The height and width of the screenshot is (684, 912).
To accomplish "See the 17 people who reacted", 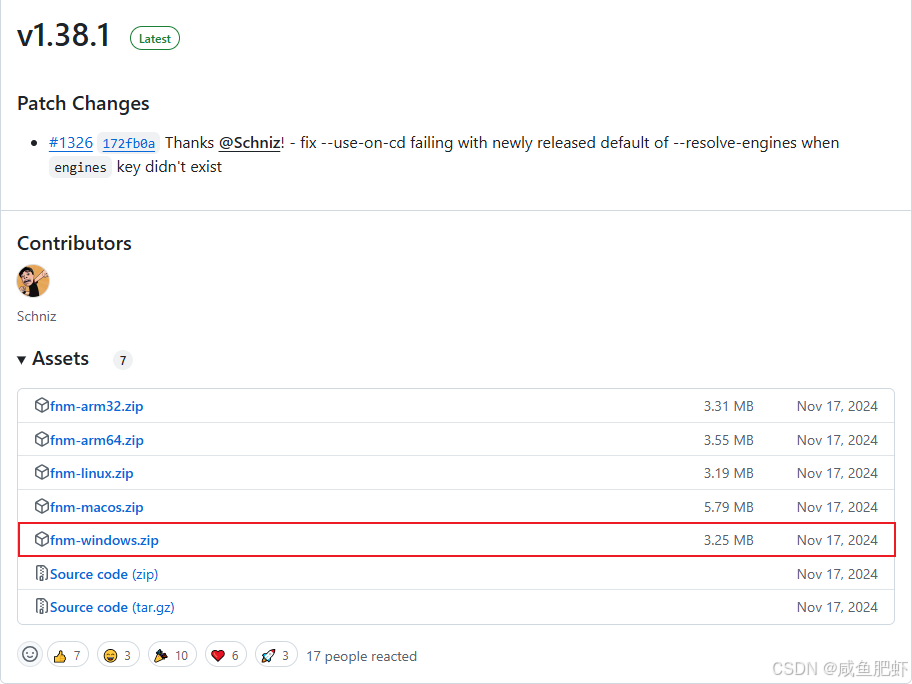I will point(361,655).
